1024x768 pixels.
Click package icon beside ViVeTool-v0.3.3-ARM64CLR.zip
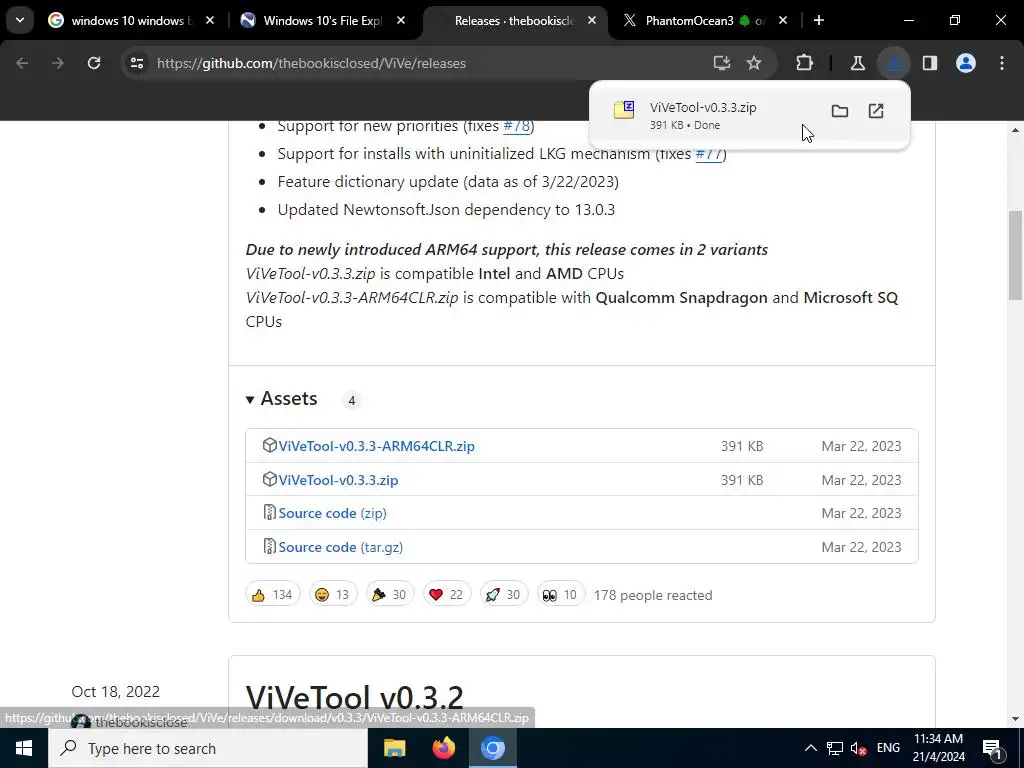(269, 445)
